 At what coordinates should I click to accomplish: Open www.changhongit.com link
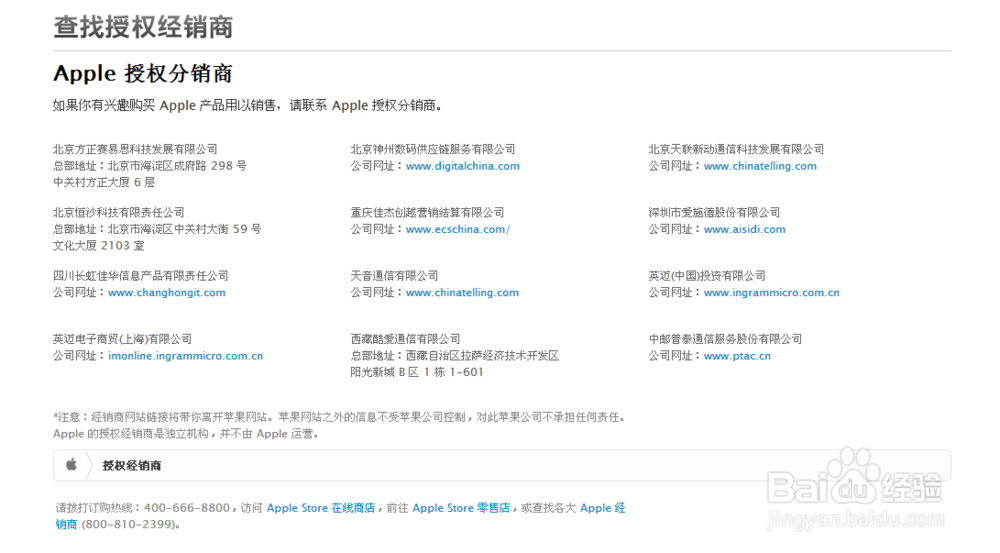(166, 292)
